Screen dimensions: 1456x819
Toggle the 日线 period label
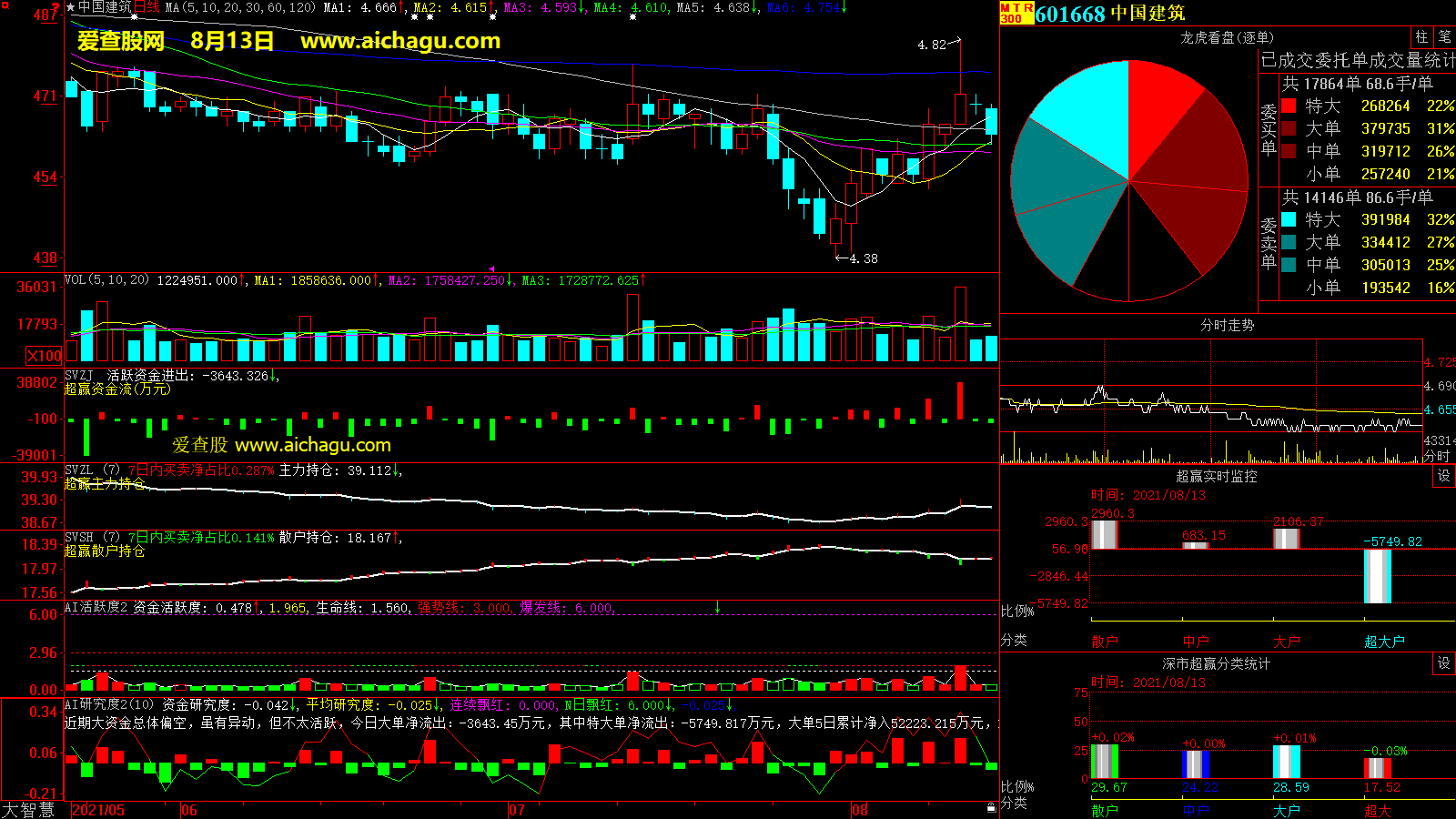[x=147, y=7]
